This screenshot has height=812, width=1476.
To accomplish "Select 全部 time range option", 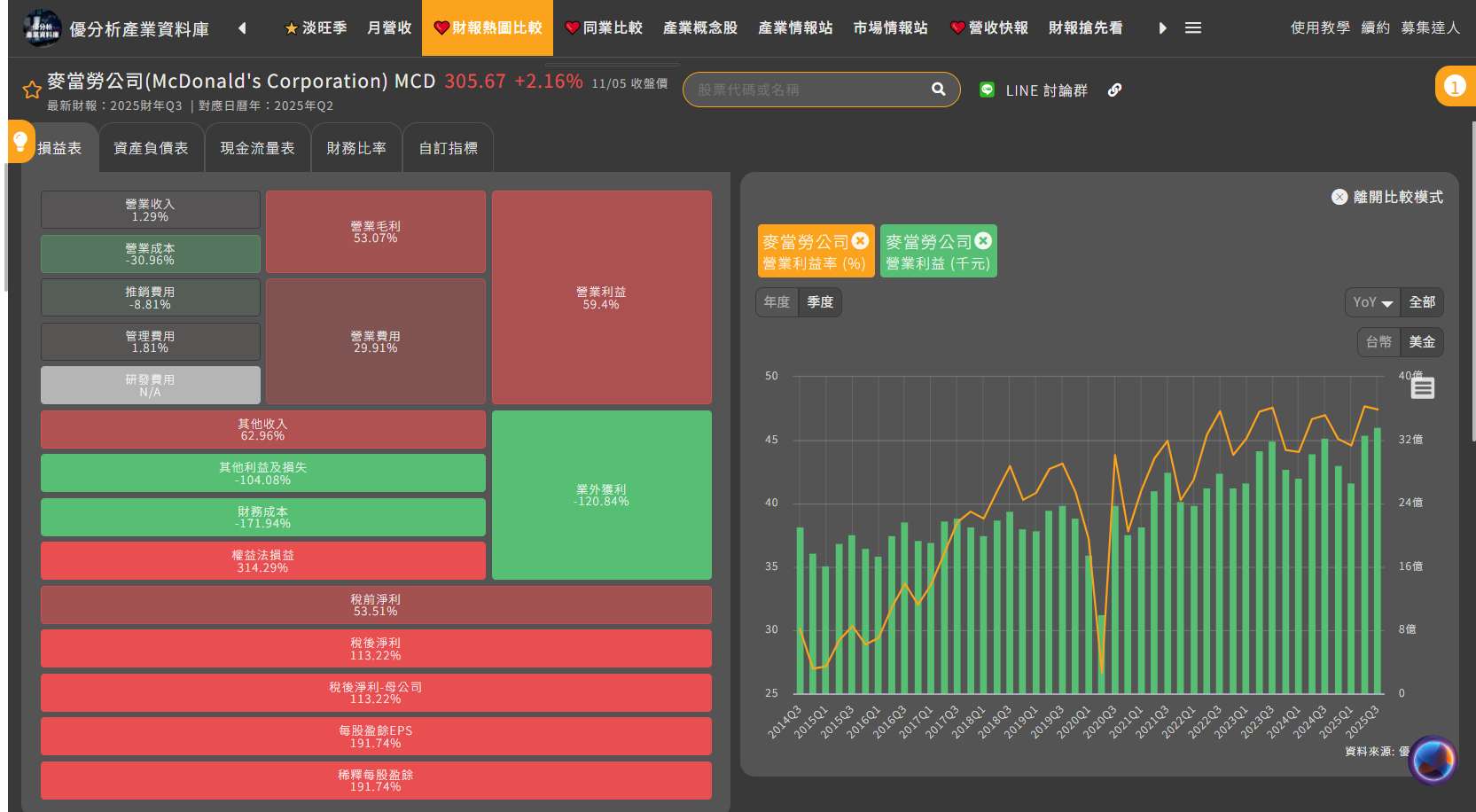I will click(1422, 302).
